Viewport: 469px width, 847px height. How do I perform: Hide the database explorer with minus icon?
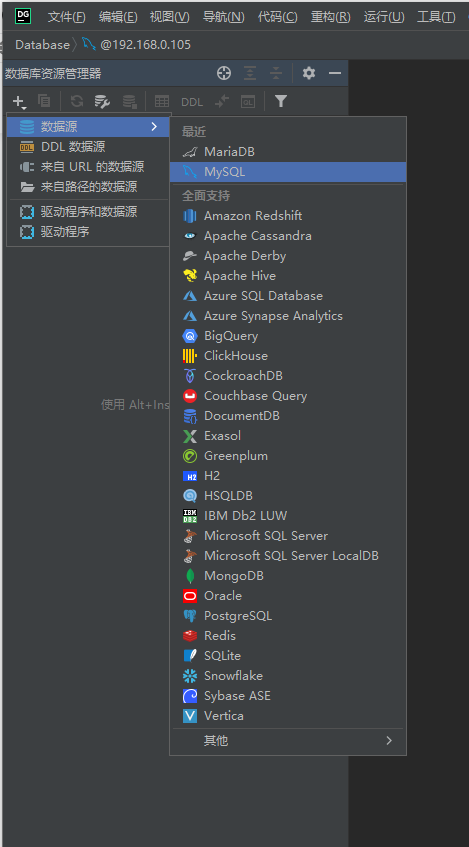tap(335, 73)
